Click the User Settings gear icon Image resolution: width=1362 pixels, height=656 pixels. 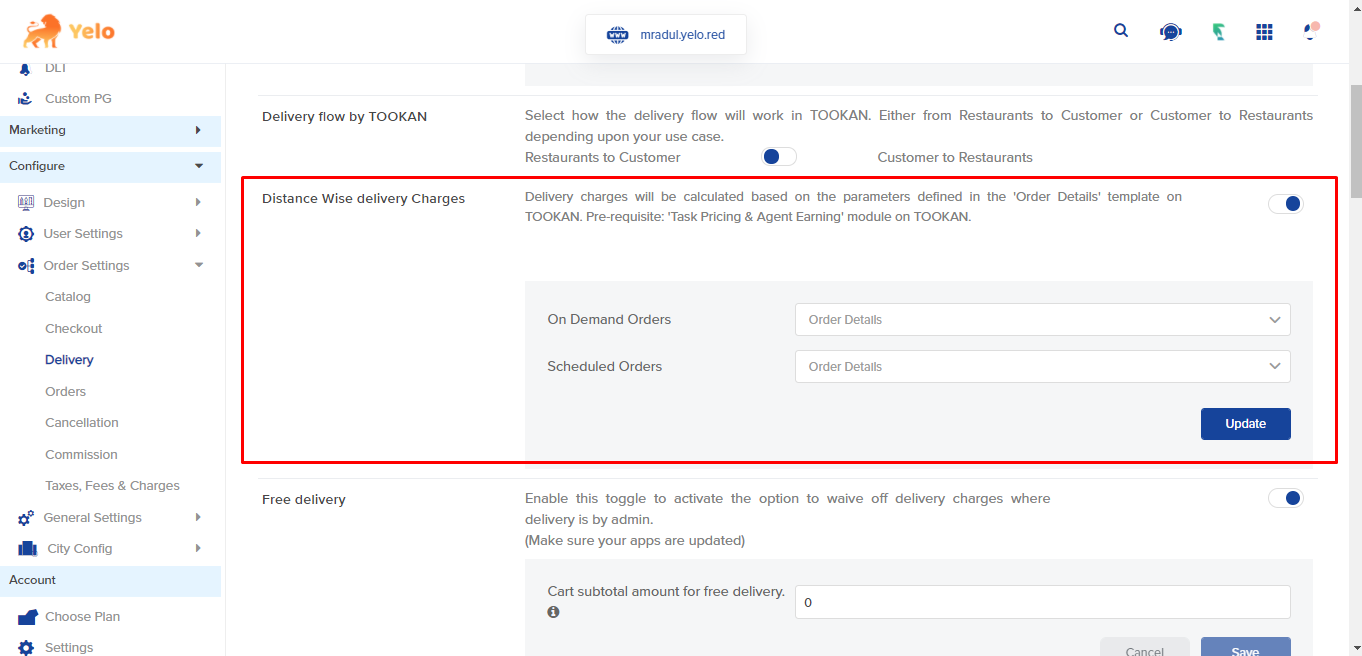click(x=26, y=233)
